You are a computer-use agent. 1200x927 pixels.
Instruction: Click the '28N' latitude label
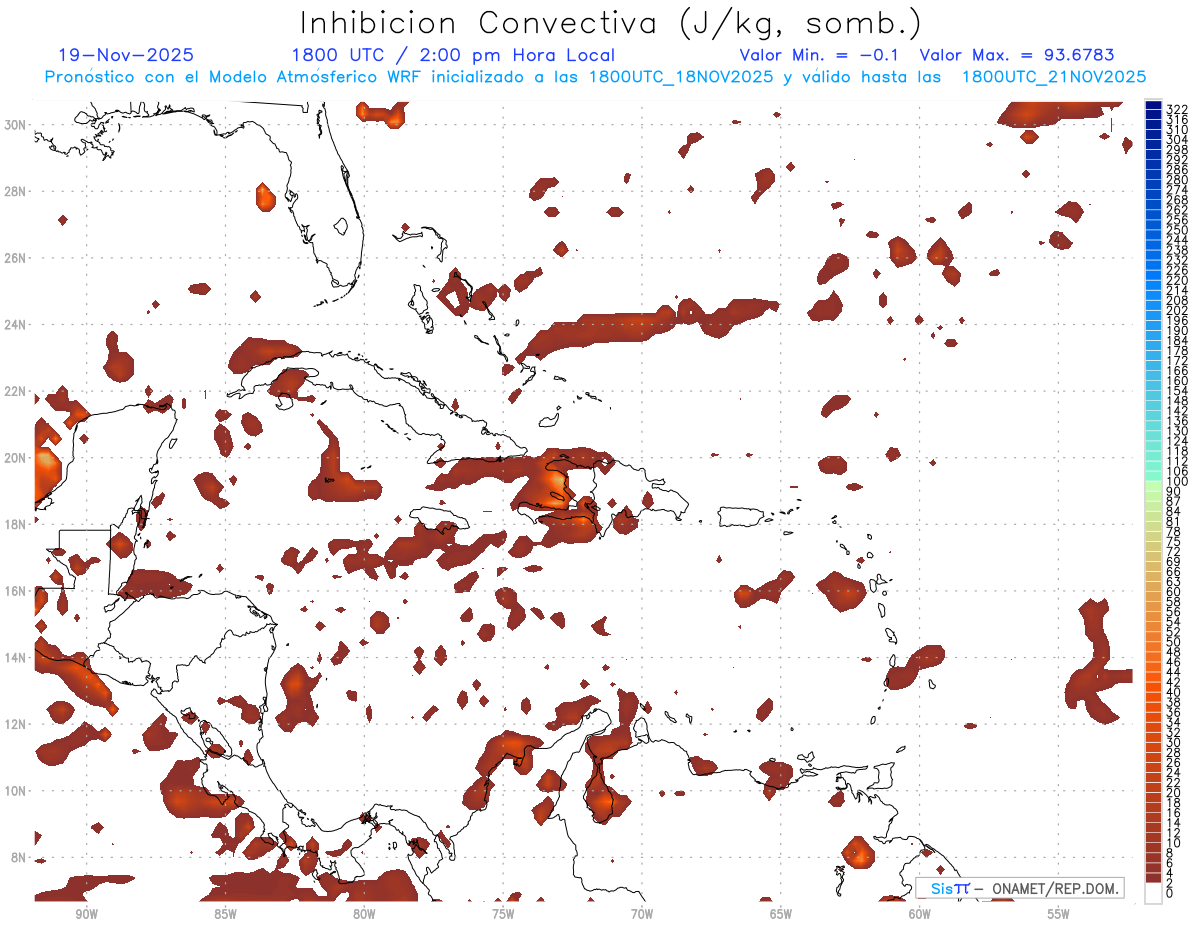tap(16, 191)
